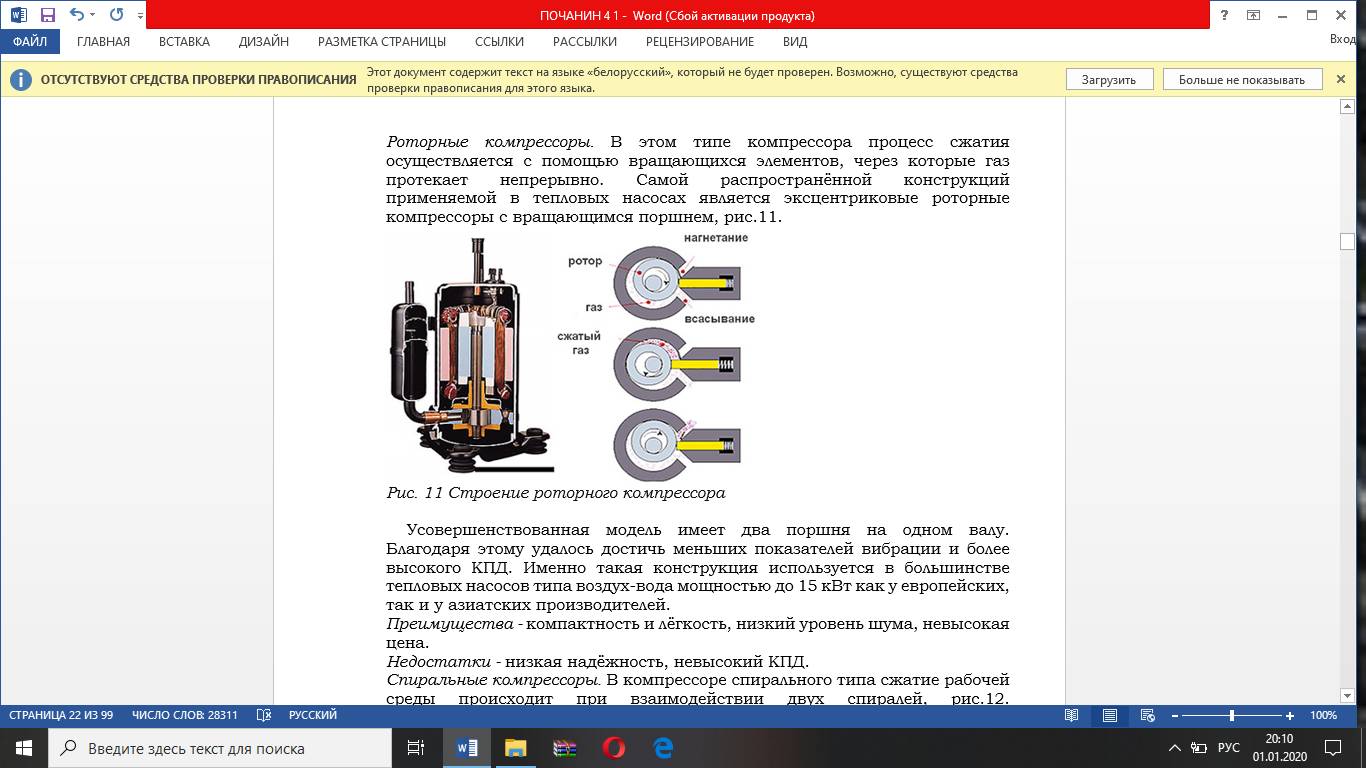Open Word Help question mark icon
This screenshot has height=768, width=1366.
[x=1224, y=15]
